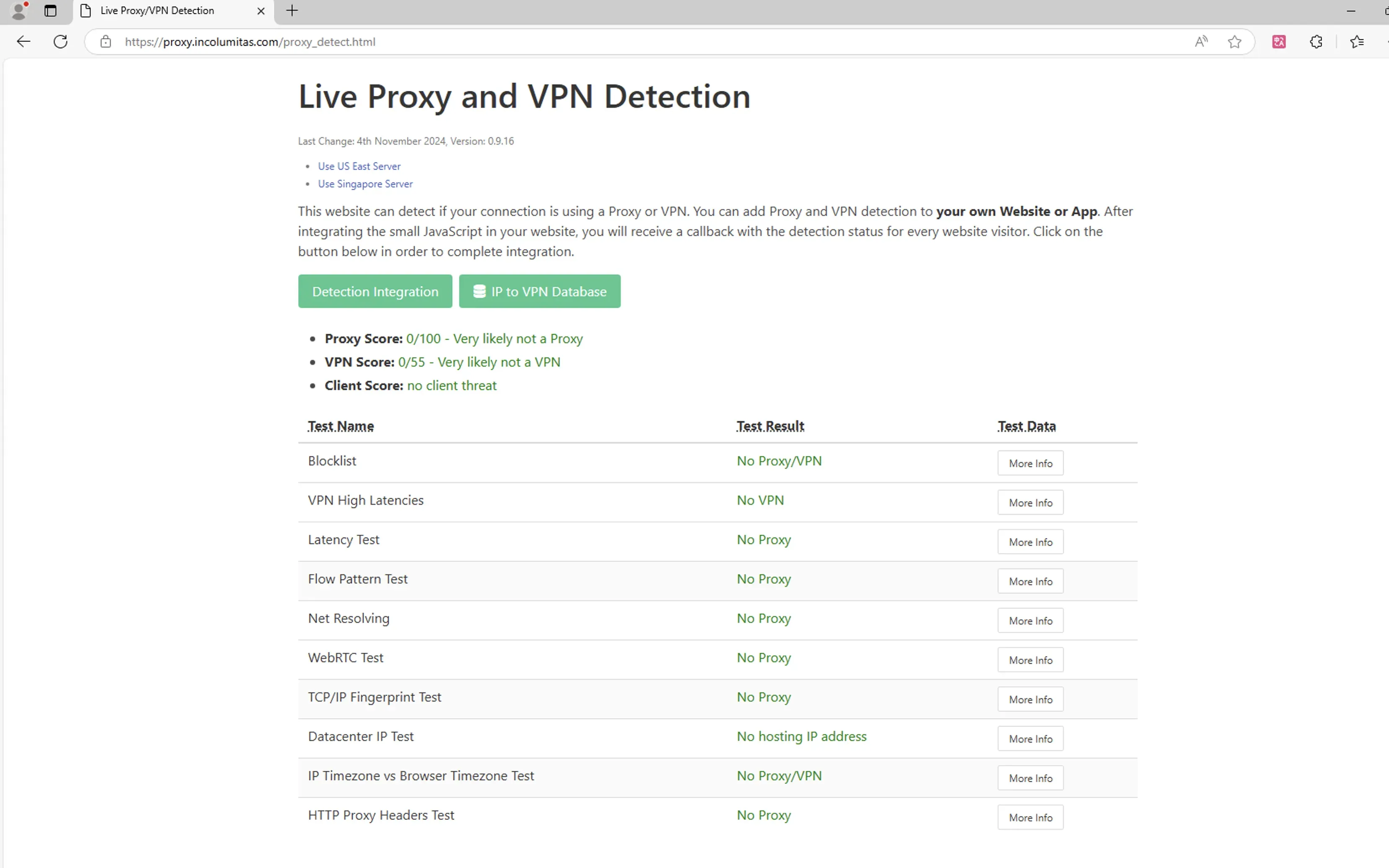Click More Info for Net Resolving

coord(1031,620)
